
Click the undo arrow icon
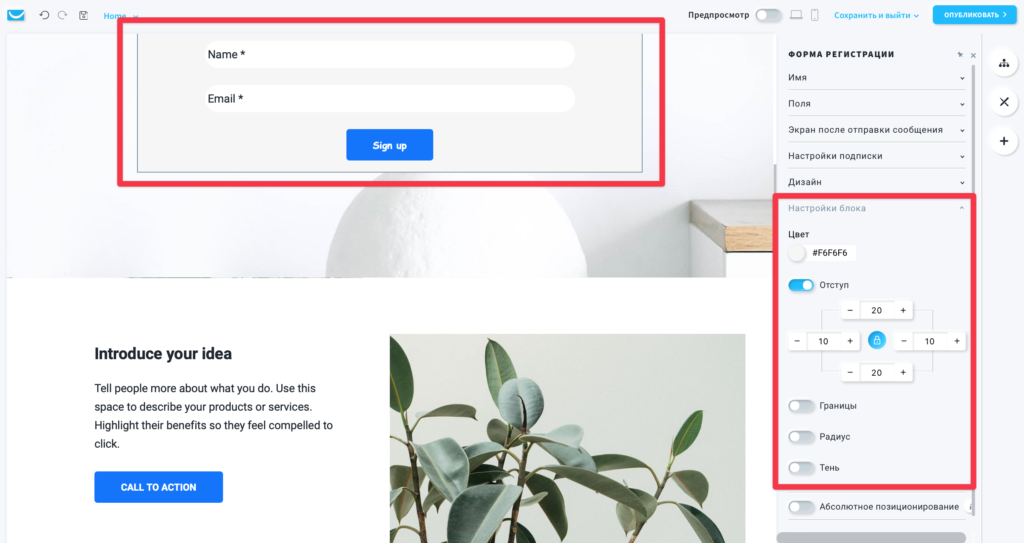(x=44, y=14)
